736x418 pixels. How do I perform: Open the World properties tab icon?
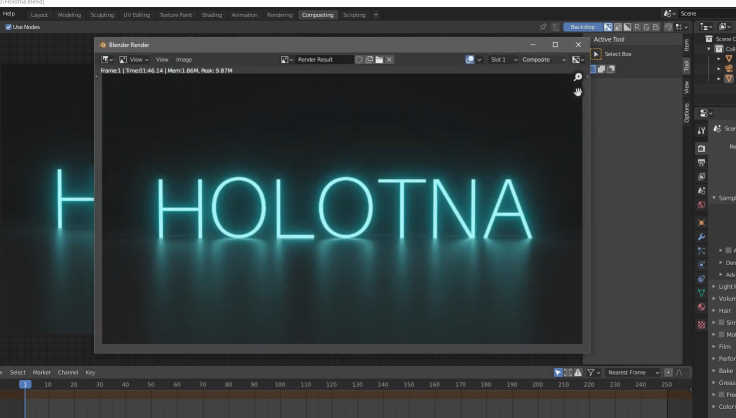pos(701,205)
